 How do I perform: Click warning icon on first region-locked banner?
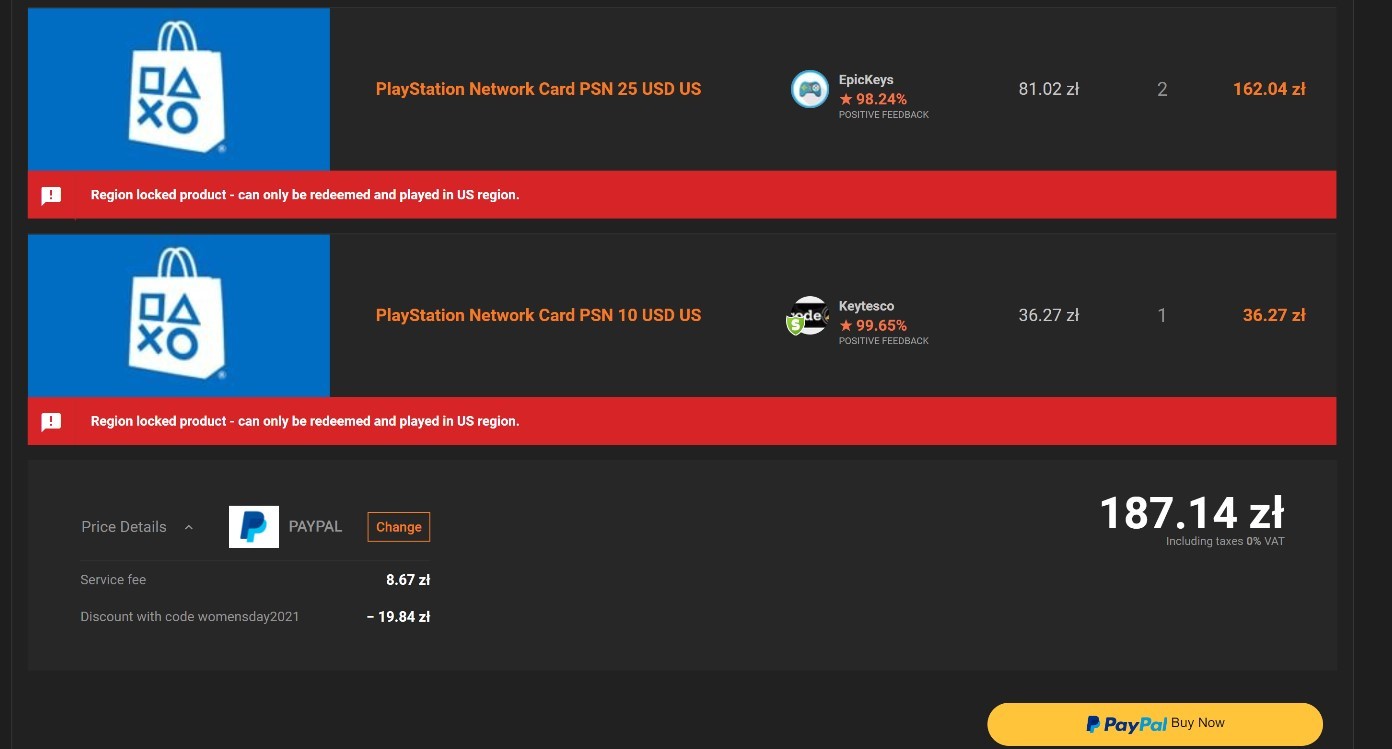coord(51,195)
